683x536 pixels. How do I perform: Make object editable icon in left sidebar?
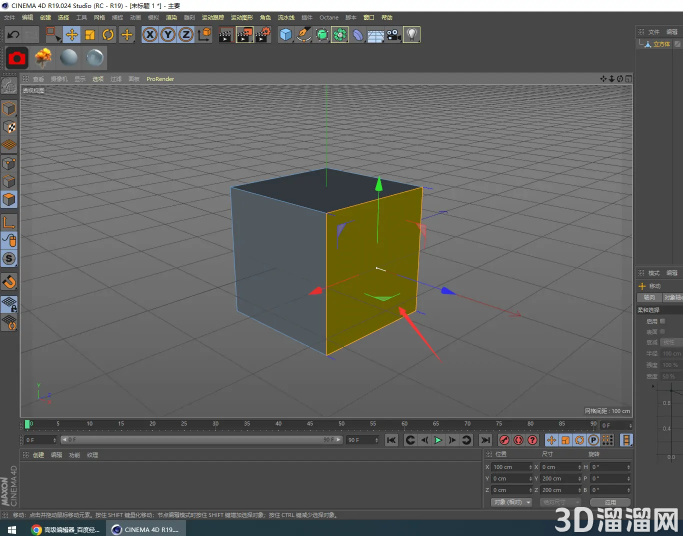(9, 86)
